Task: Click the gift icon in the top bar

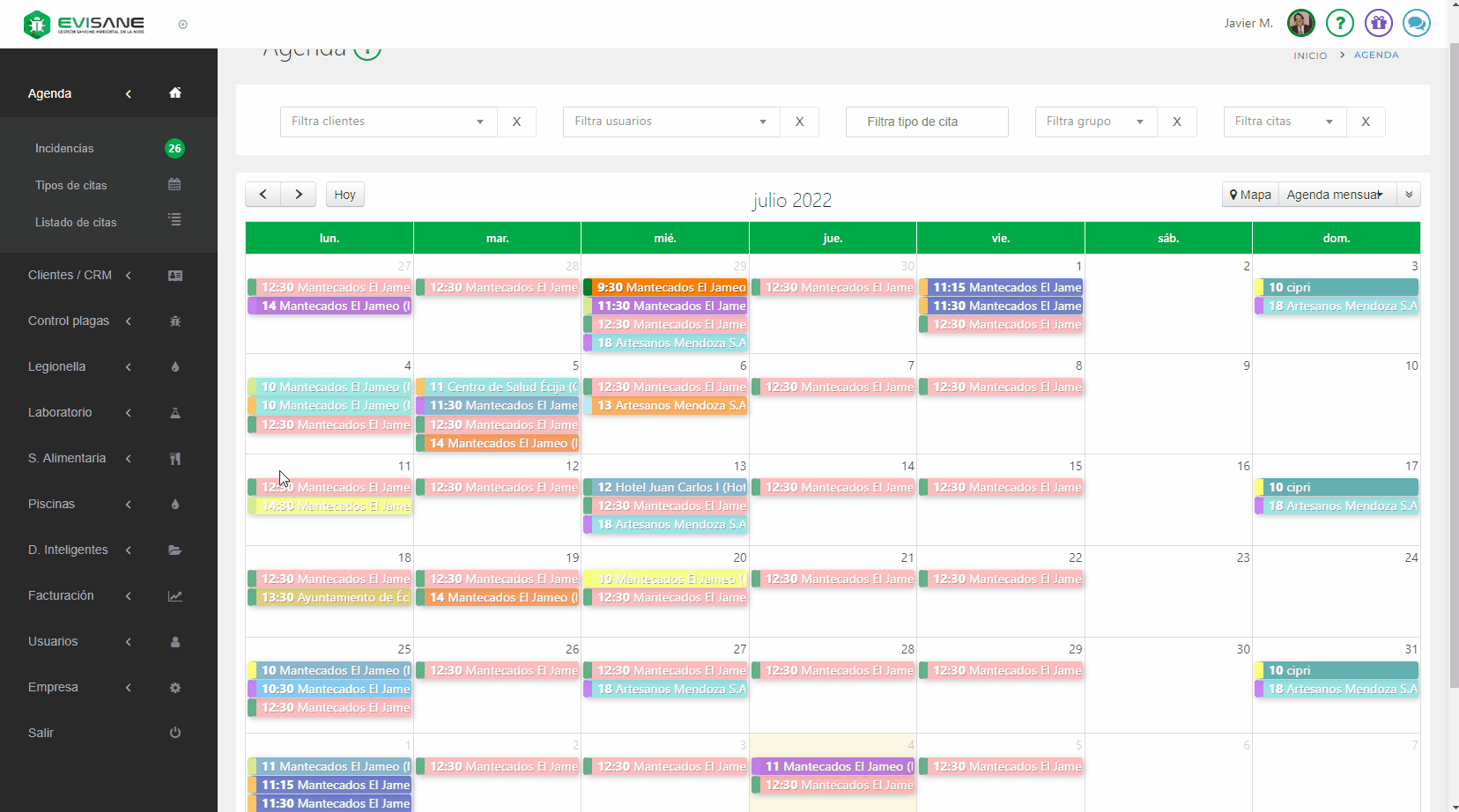Action: pos(1378,23)
